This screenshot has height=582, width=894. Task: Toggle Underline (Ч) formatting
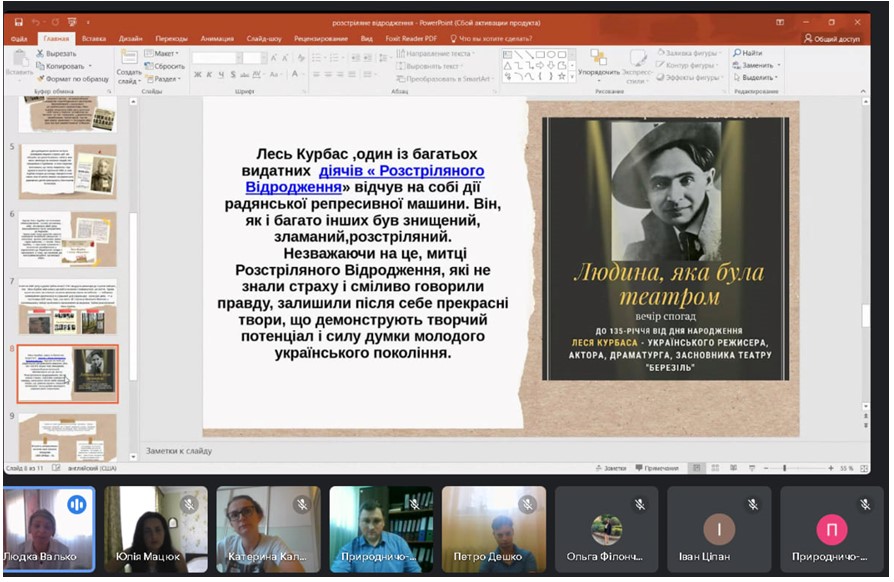[x=221, y=75]
